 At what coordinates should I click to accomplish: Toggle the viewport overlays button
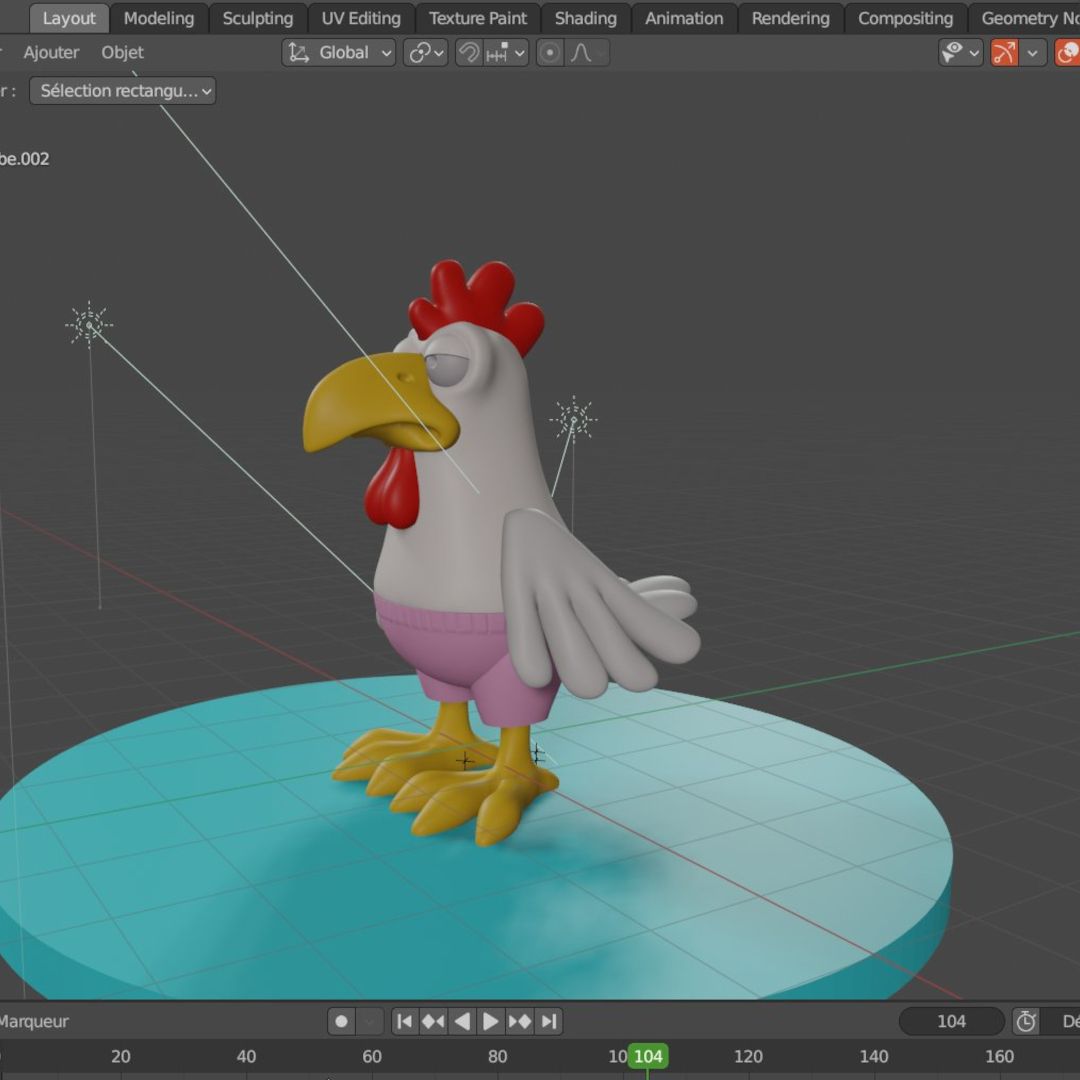tap(1067, 52)
